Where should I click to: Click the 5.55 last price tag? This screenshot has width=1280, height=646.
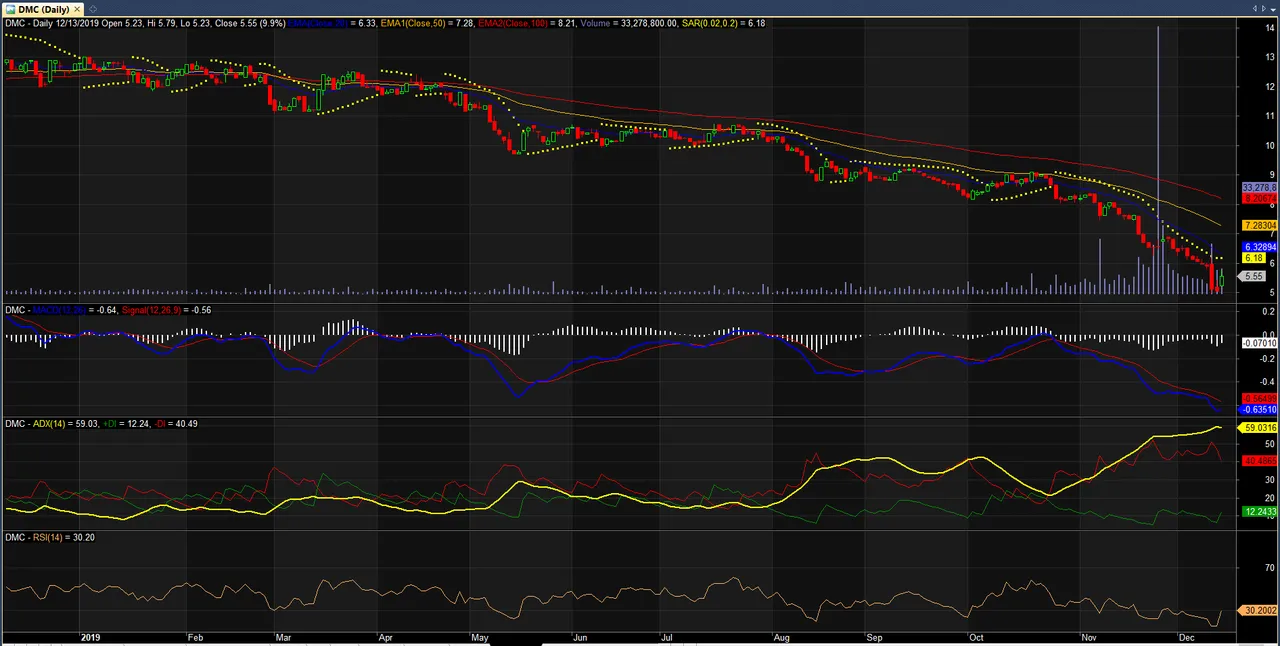[1254, 276]
